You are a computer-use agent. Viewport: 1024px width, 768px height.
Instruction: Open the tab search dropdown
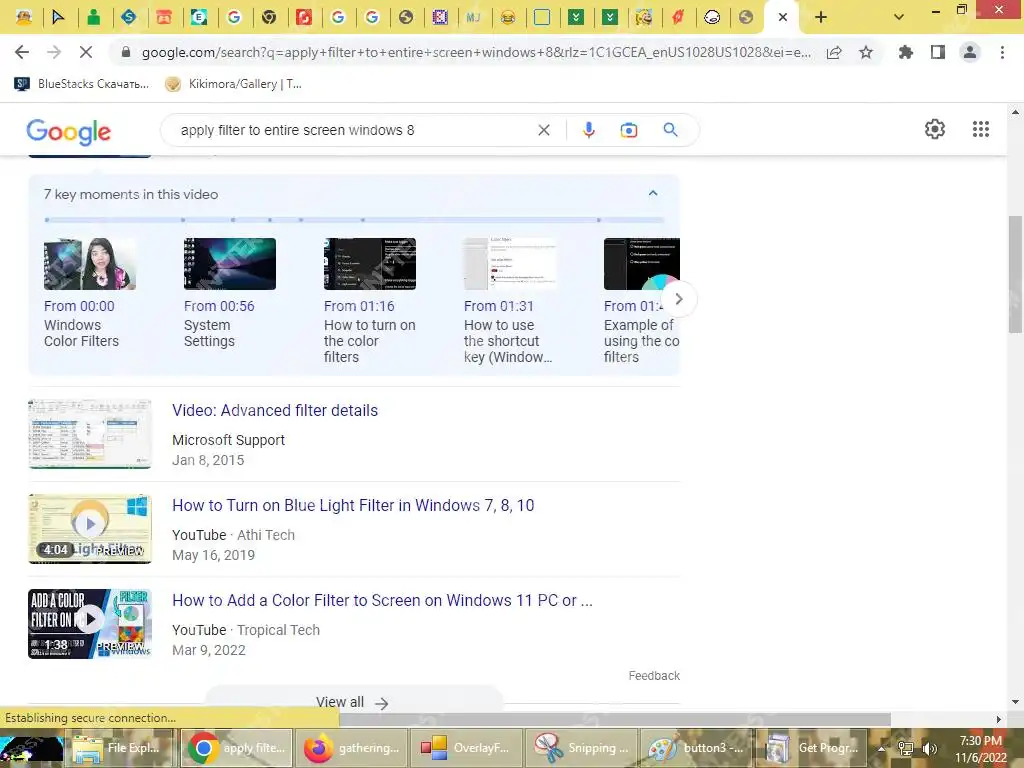pos(899,17)
